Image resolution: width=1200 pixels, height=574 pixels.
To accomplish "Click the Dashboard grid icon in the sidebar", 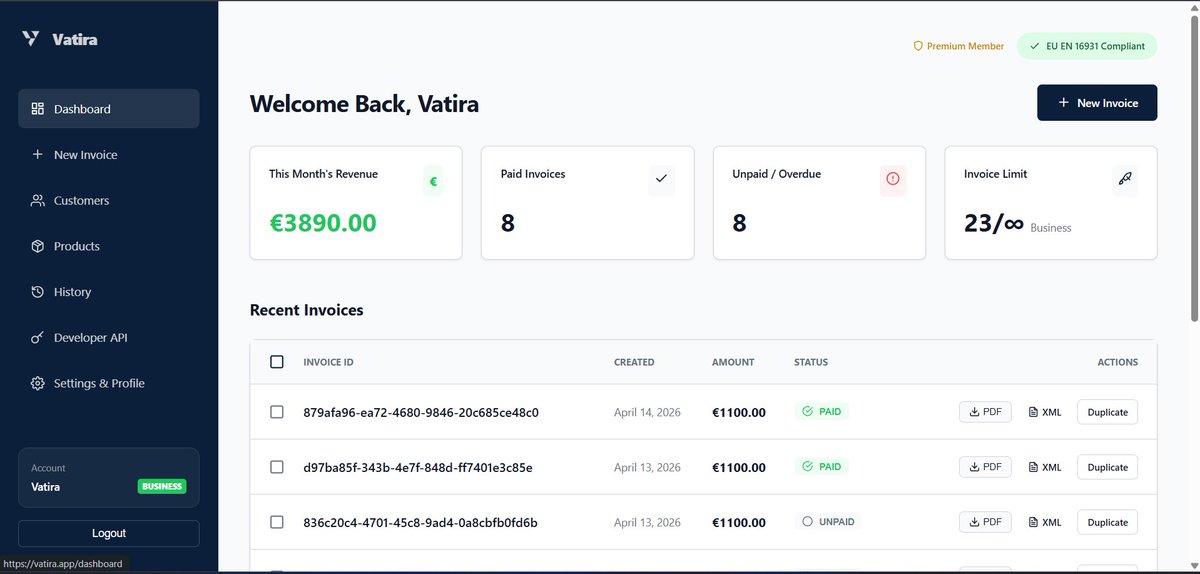I will pyautogui.click(x=37, y=109).
